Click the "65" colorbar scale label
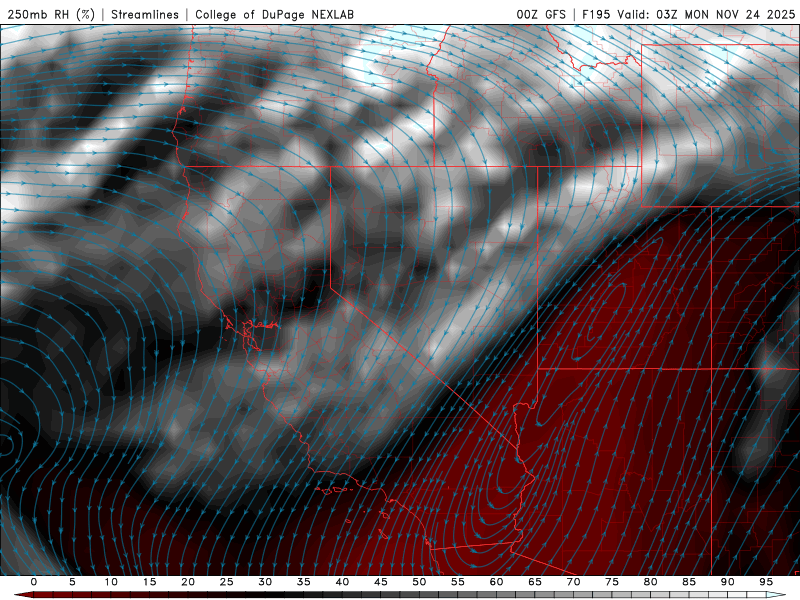 click(x=535, y=582)
